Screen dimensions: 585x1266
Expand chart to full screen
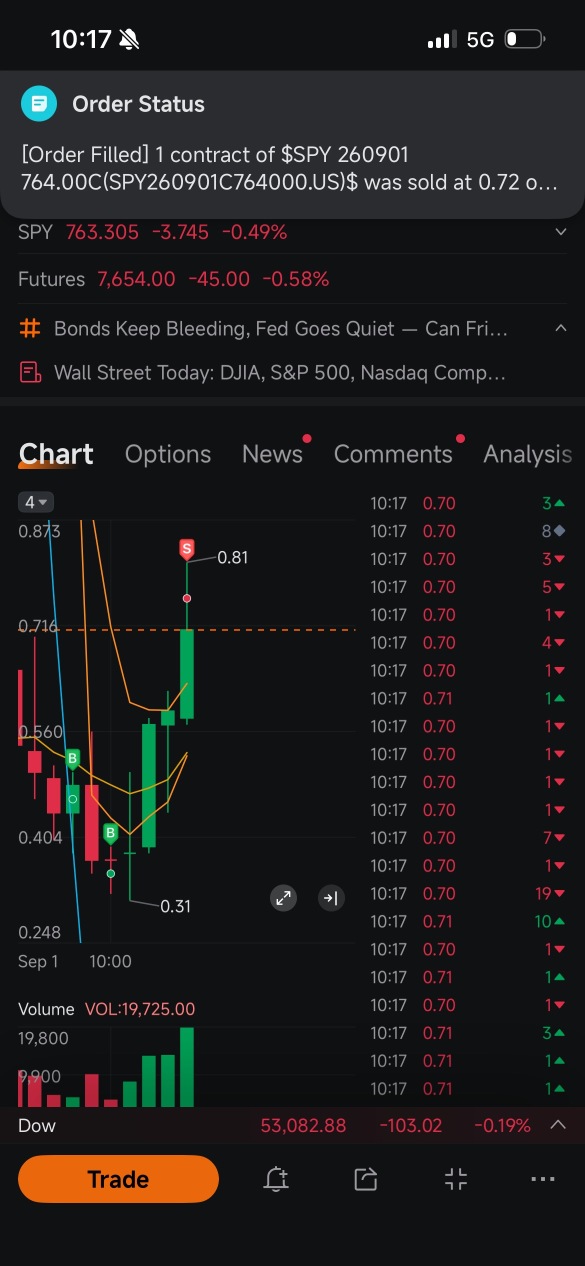(x=284, y=898)
